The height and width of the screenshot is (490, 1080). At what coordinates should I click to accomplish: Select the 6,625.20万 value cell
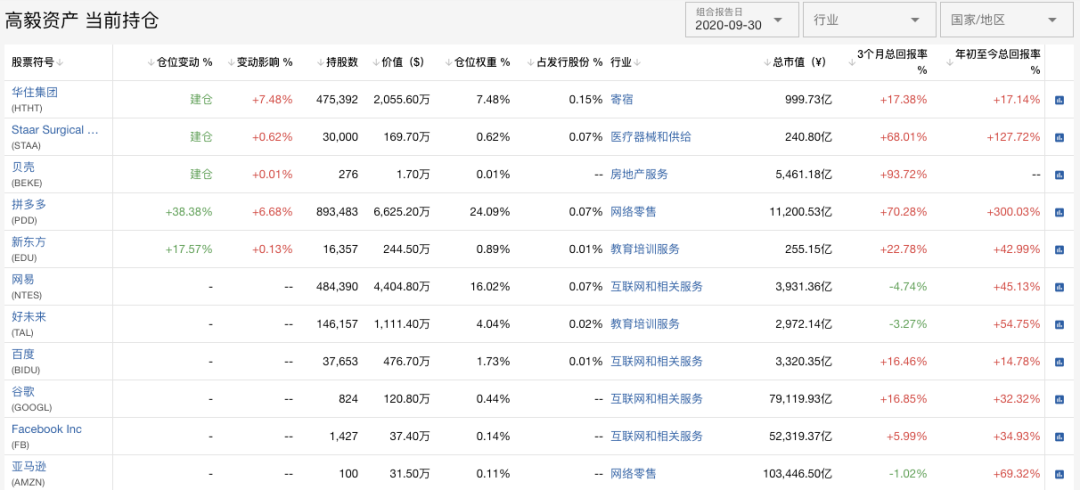pos(402,212)
